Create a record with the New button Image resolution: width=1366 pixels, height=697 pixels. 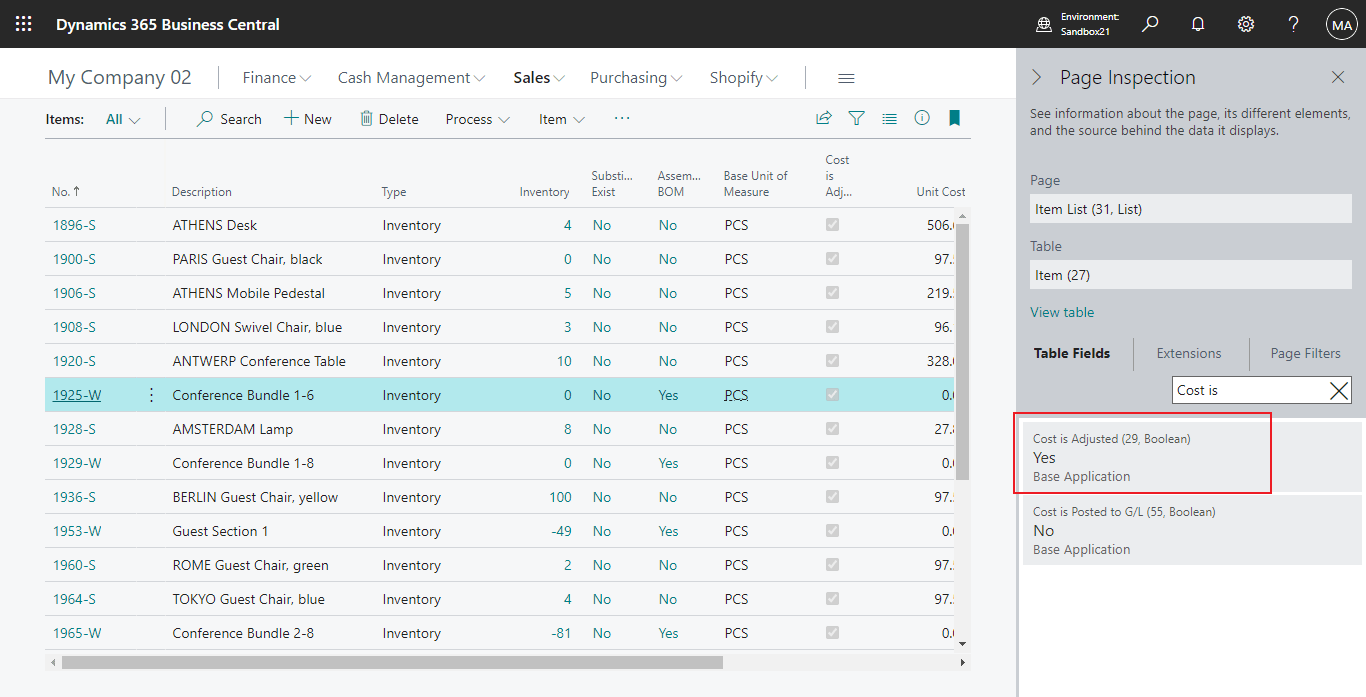[308, 118]
